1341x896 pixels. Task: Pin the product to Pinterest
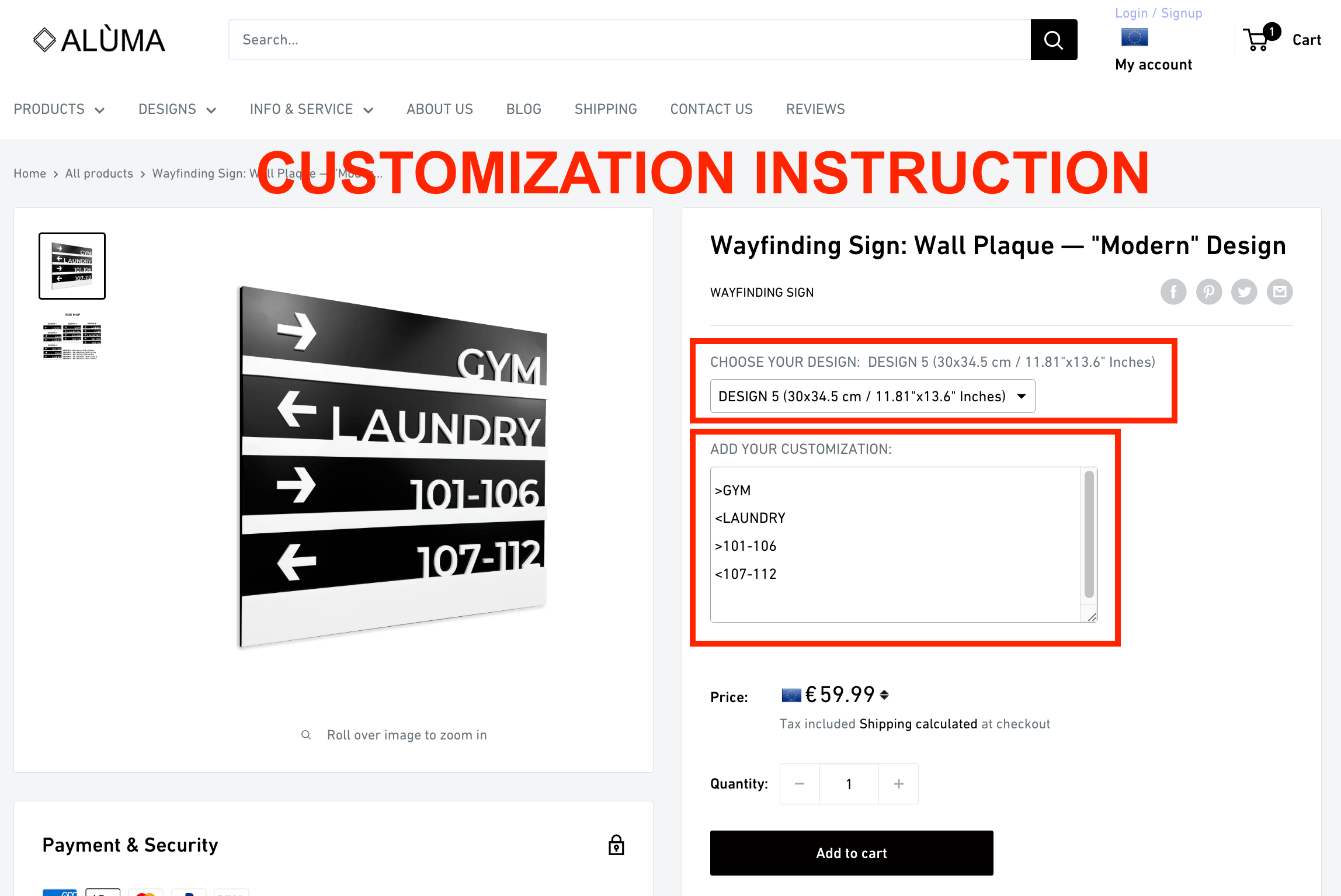[1209, 291]
